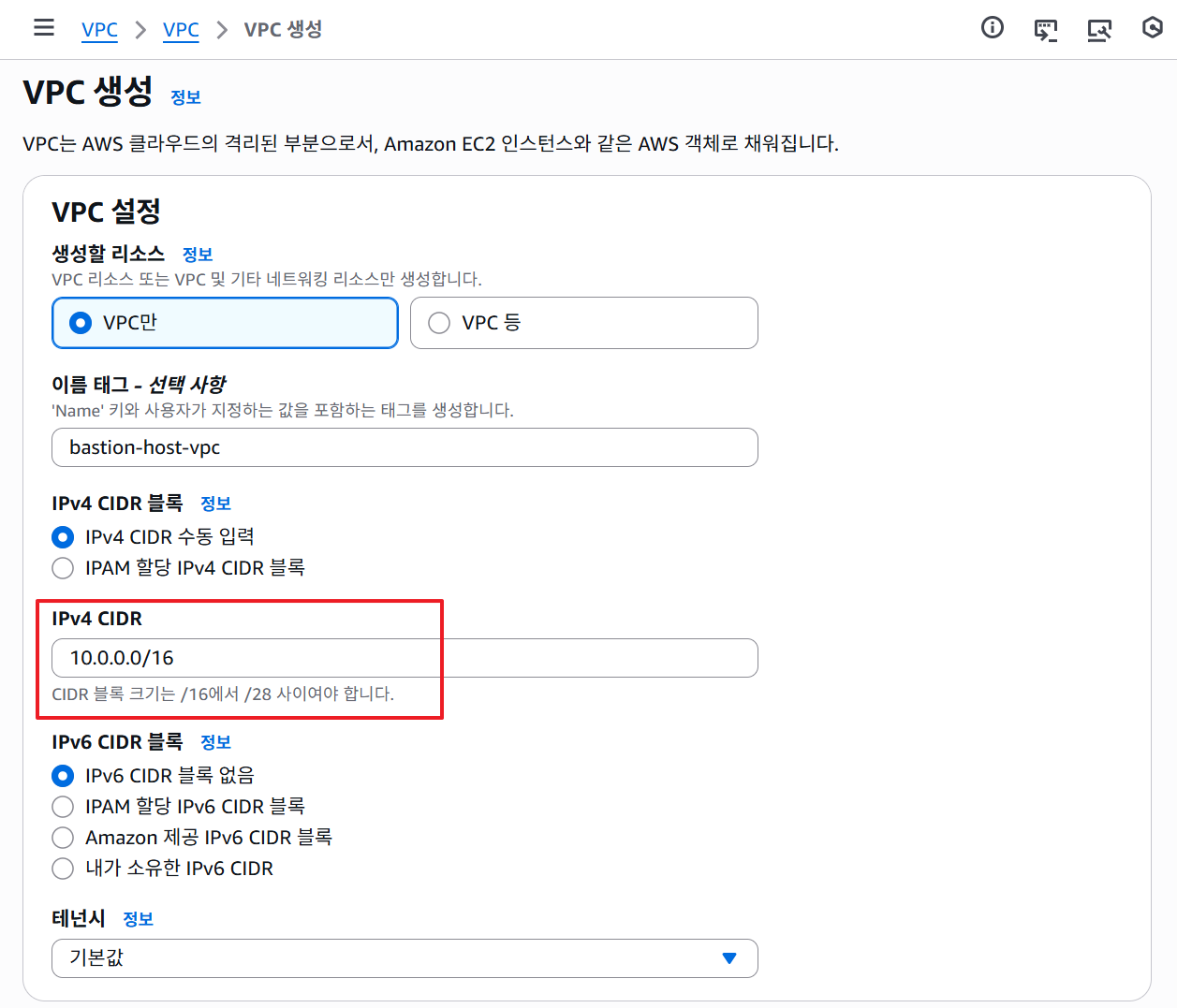Image resolution: width=1177 pixels, height=1008 pixels.
Task: Click the name tag field with bastion-host-vpc
Action: [x=405, y=447]
